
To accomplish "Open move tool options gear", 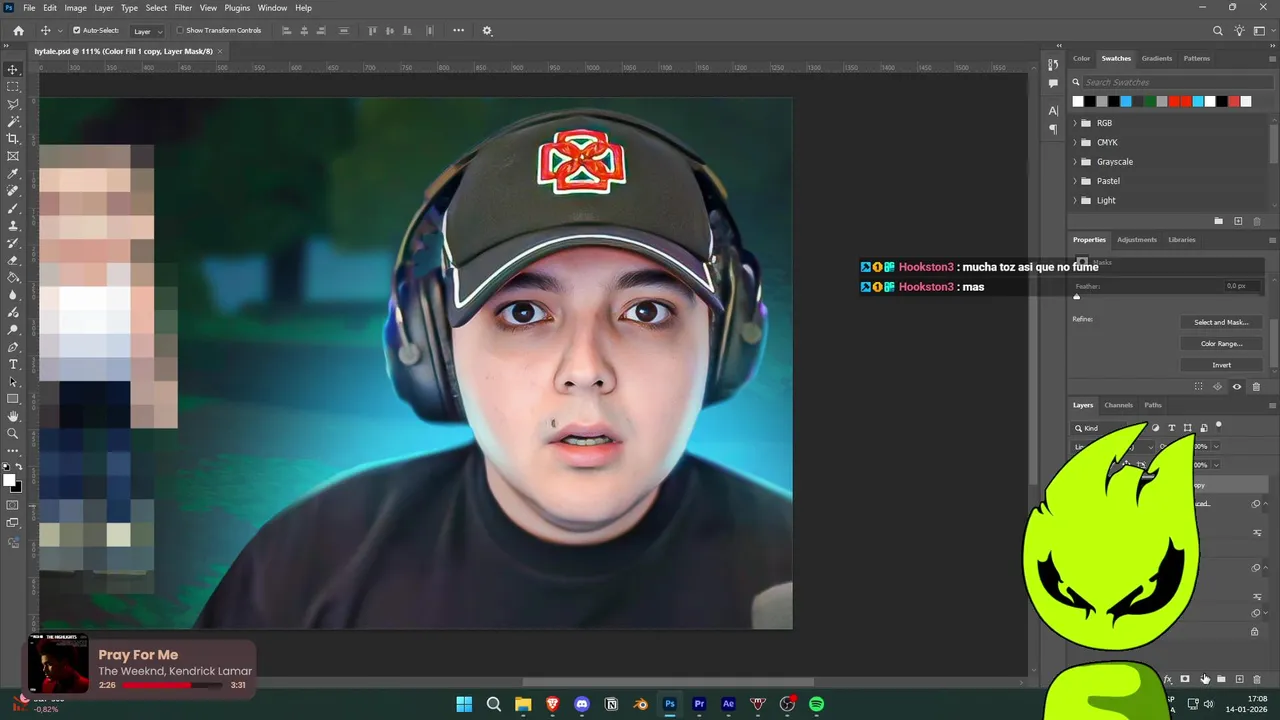I will [487, 31].
